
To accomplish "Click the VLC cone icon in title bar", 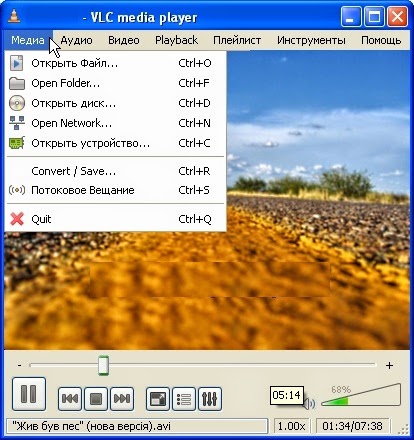I will tap(14, 16).
